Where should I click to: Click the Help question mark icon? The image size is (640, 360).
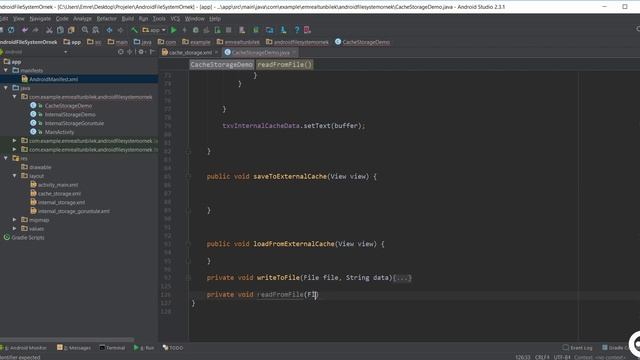coord(297,30)
